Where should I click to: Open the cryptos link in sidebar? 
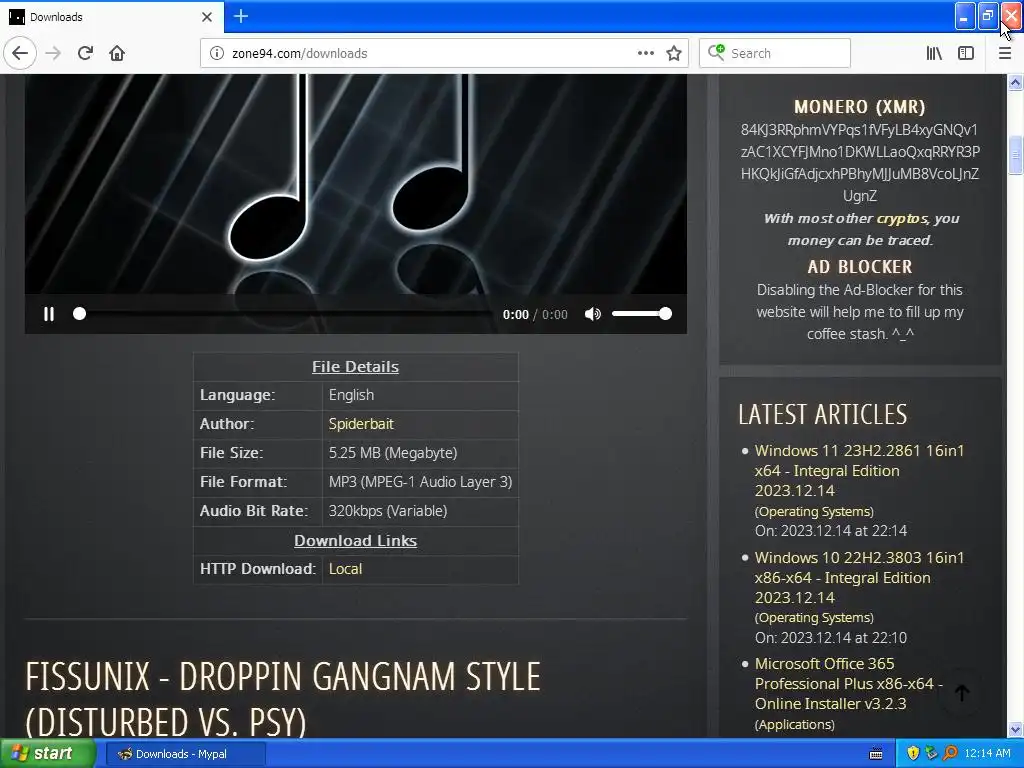901,219
